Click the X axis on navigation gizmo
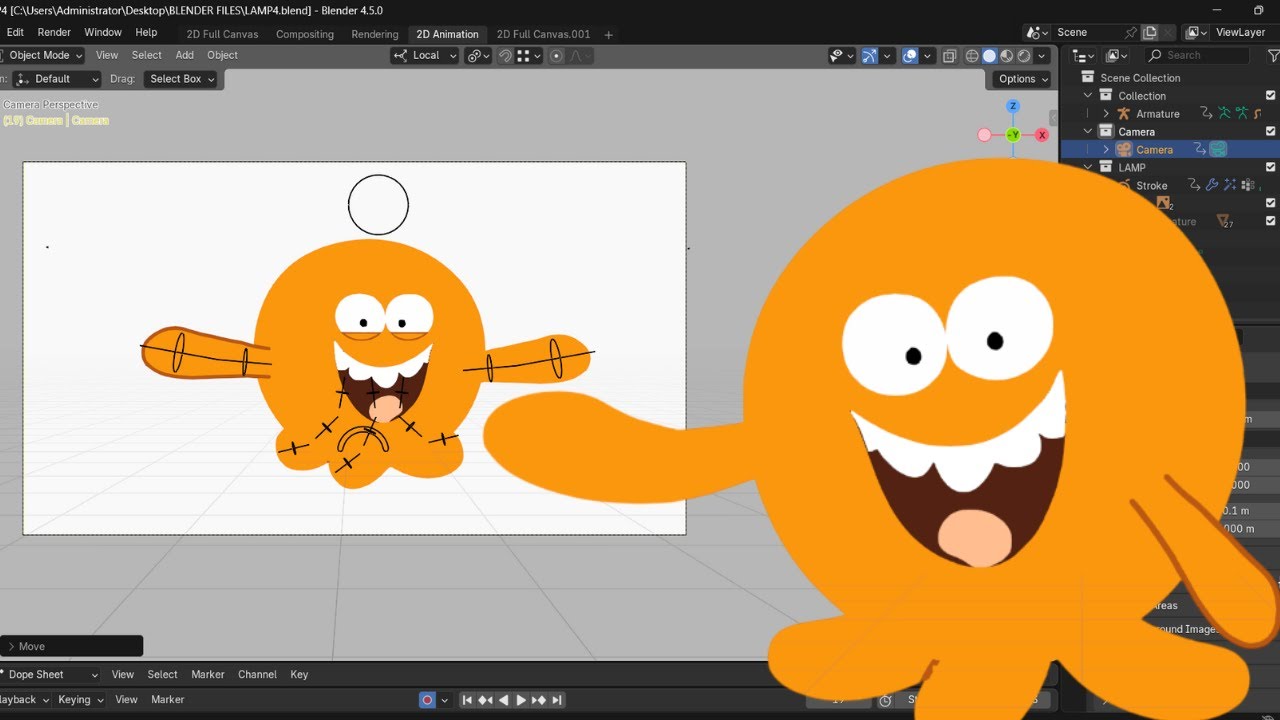 click(1042, 134)
